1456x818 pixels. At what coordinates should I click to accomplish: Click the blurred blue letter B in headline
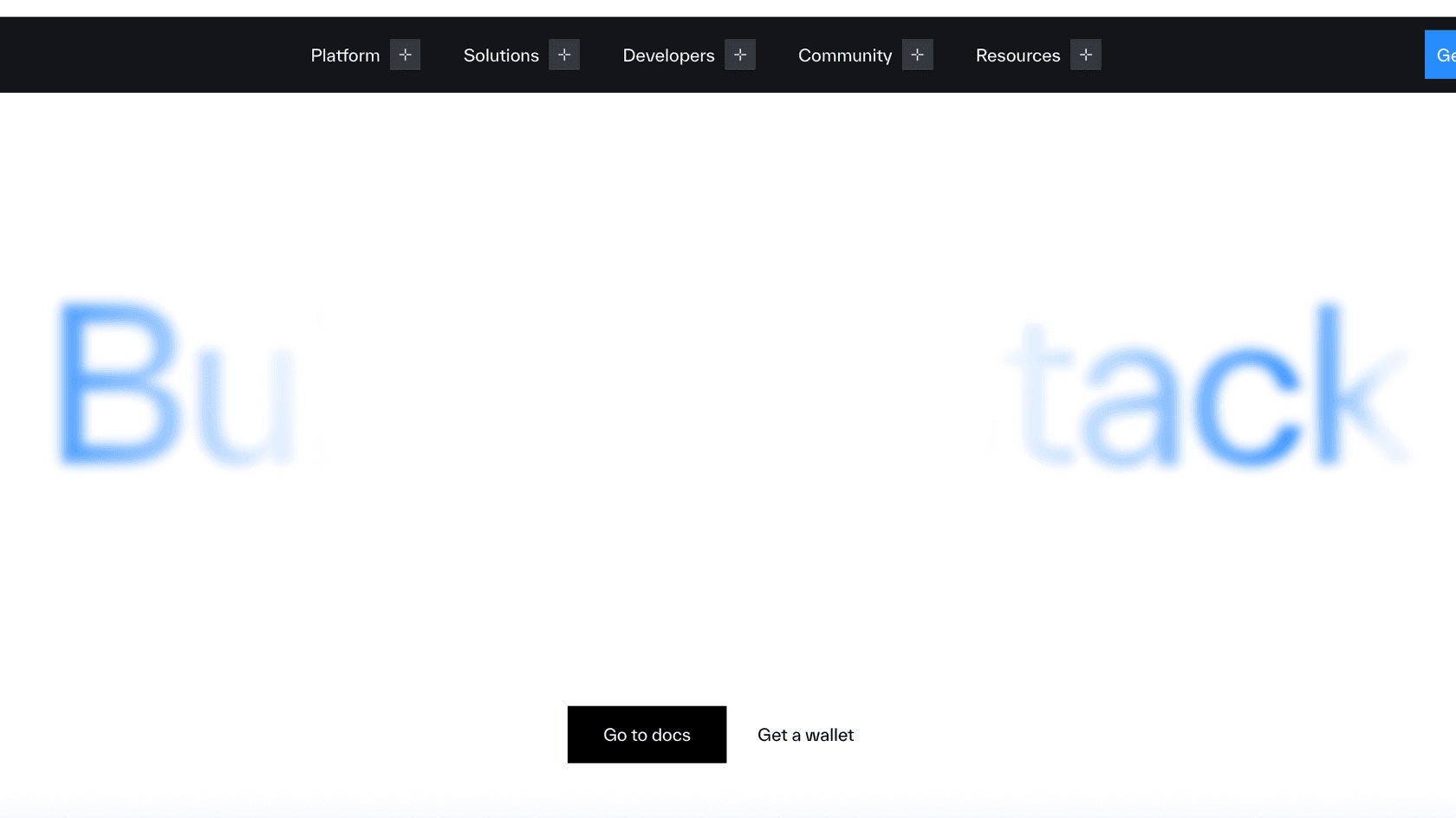(x=119, y=383)
